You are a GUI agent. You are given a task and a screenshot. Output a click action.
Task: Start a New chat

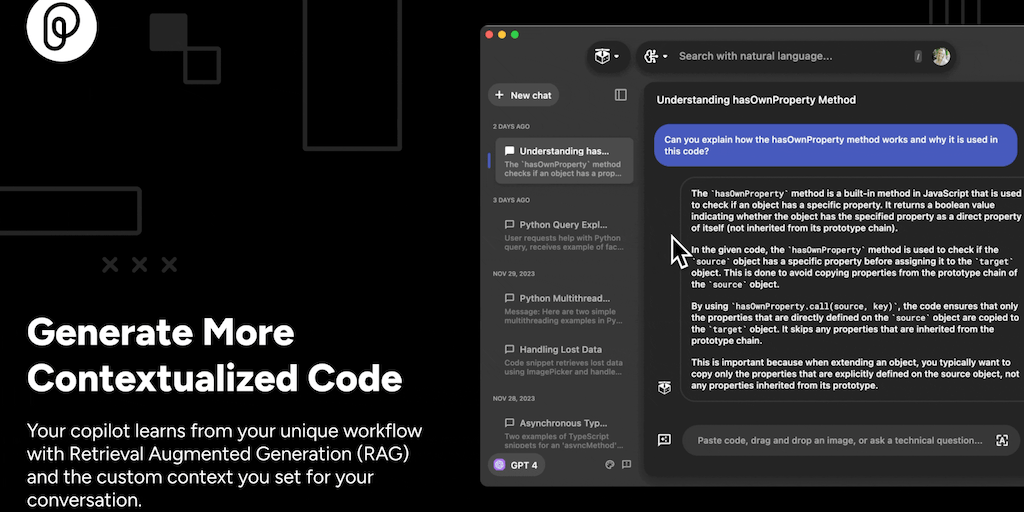pos(523,95)
